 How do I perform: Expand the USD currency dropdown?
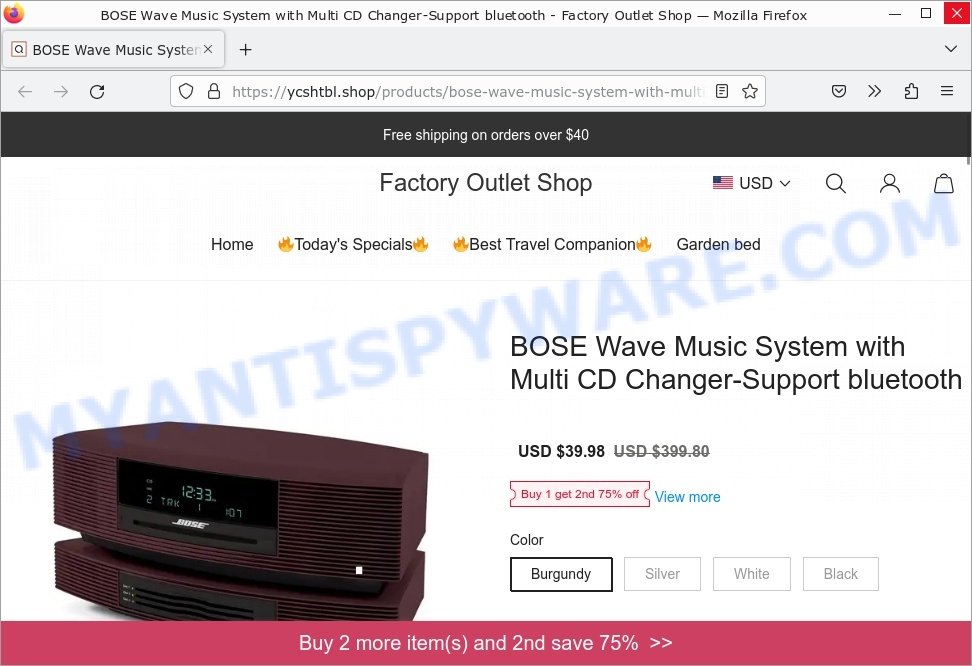(x=751, y=183)
